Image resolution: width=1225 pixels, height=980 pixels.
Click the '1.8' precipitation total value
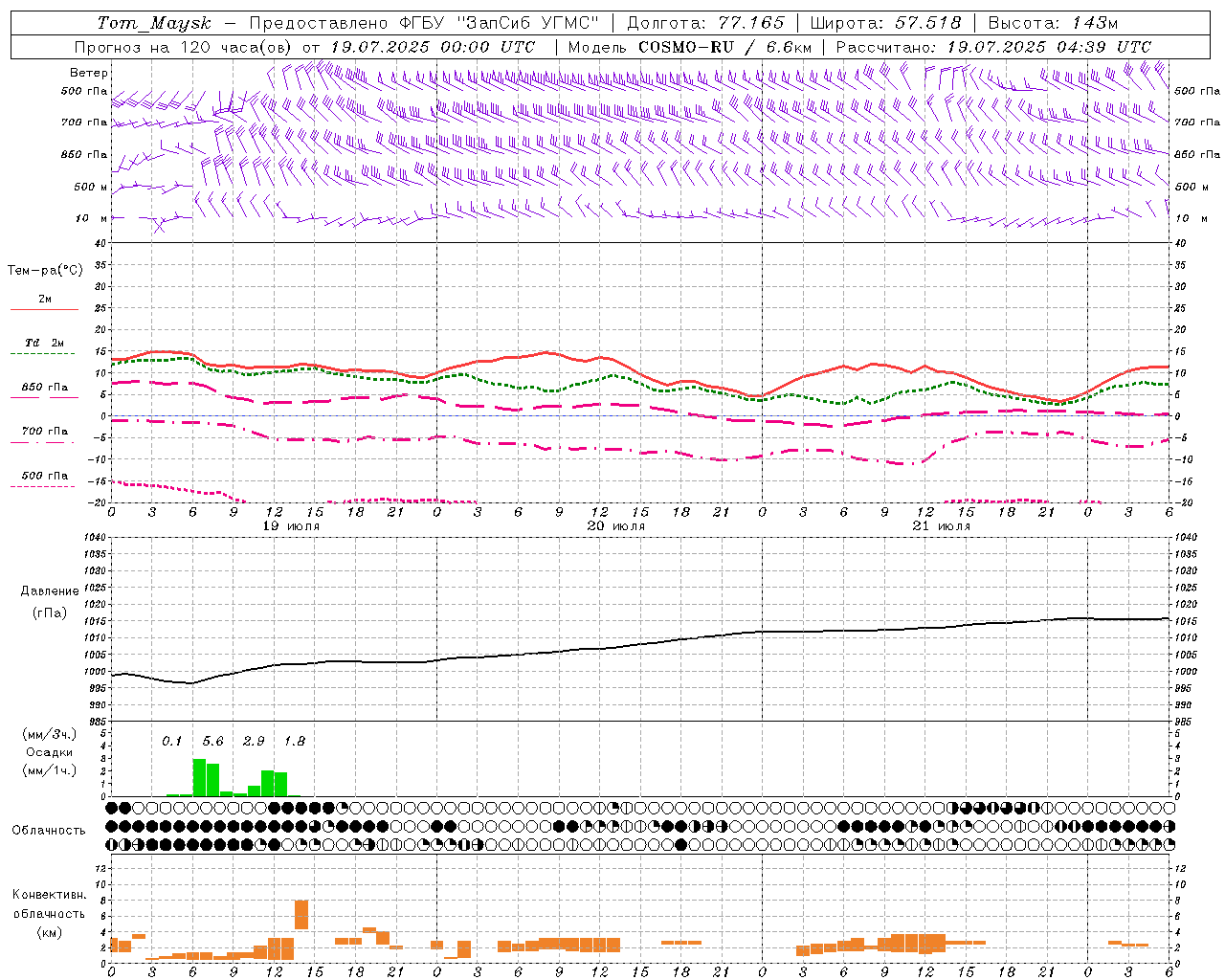295,742
